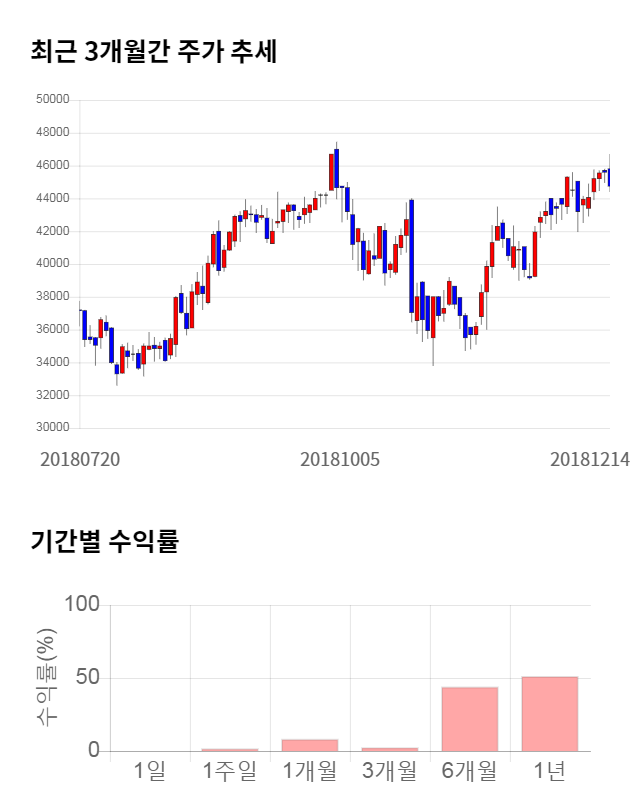This screenshot has width=640, height=810.
Task: Click the 1주일 x-axis label
Action: [x=229, y=772]
